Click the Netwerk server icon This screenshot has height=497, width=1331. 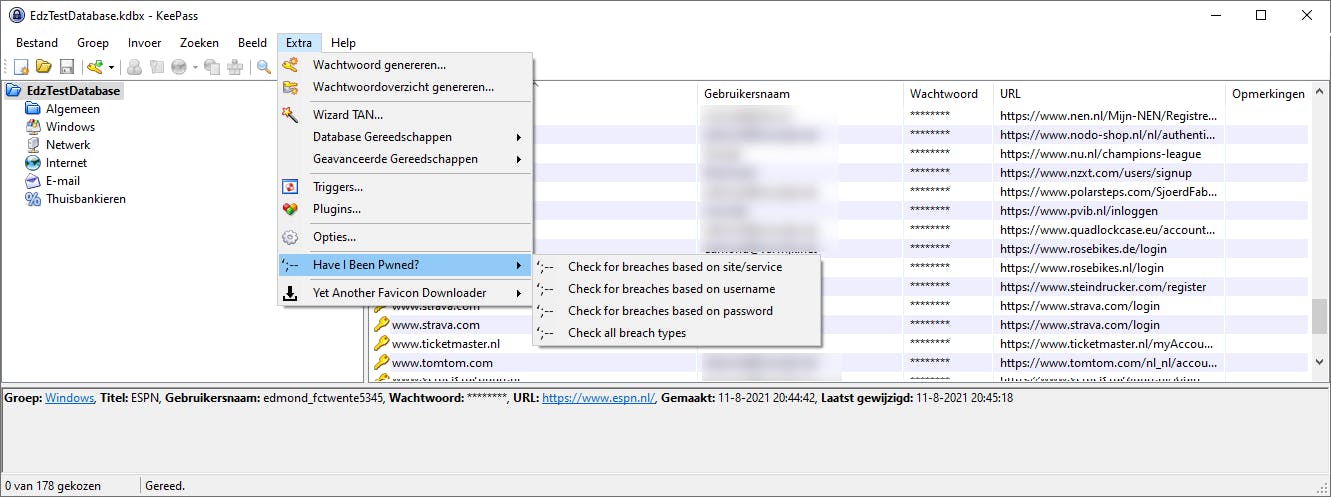(32, 145)
